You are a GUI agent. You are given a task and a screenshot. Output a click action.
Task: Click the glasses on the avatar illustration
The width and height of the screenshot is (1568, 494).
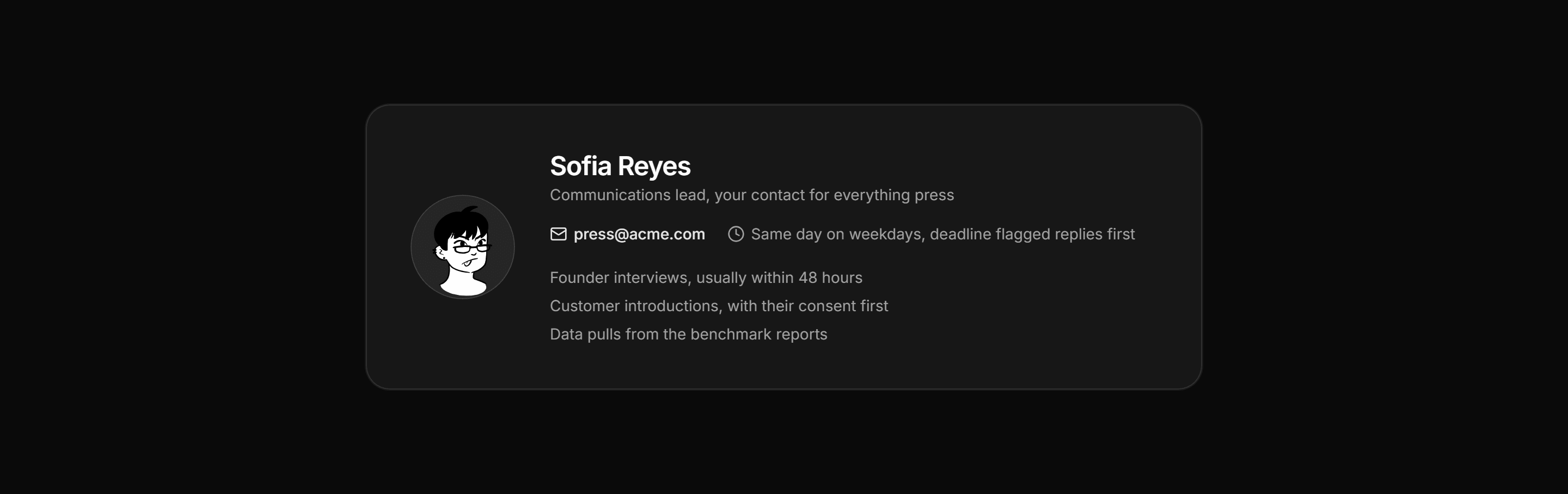[x=471, y=248]
